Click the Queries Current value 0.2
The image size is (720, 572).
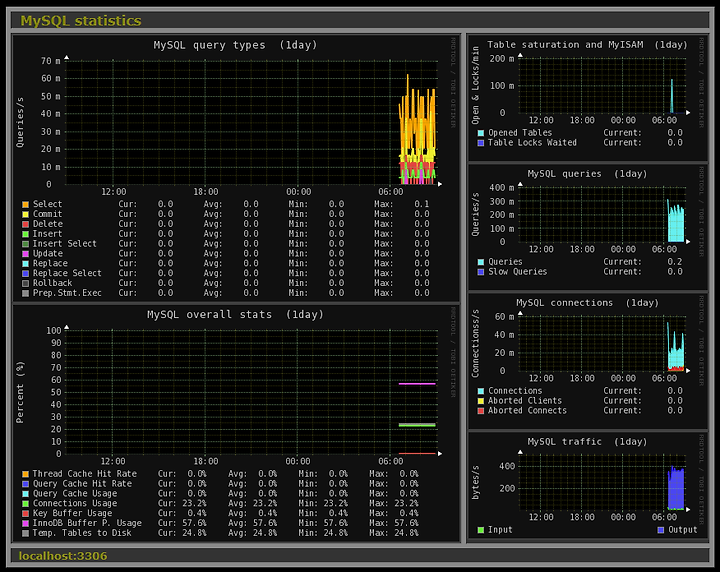coord(675,262)
